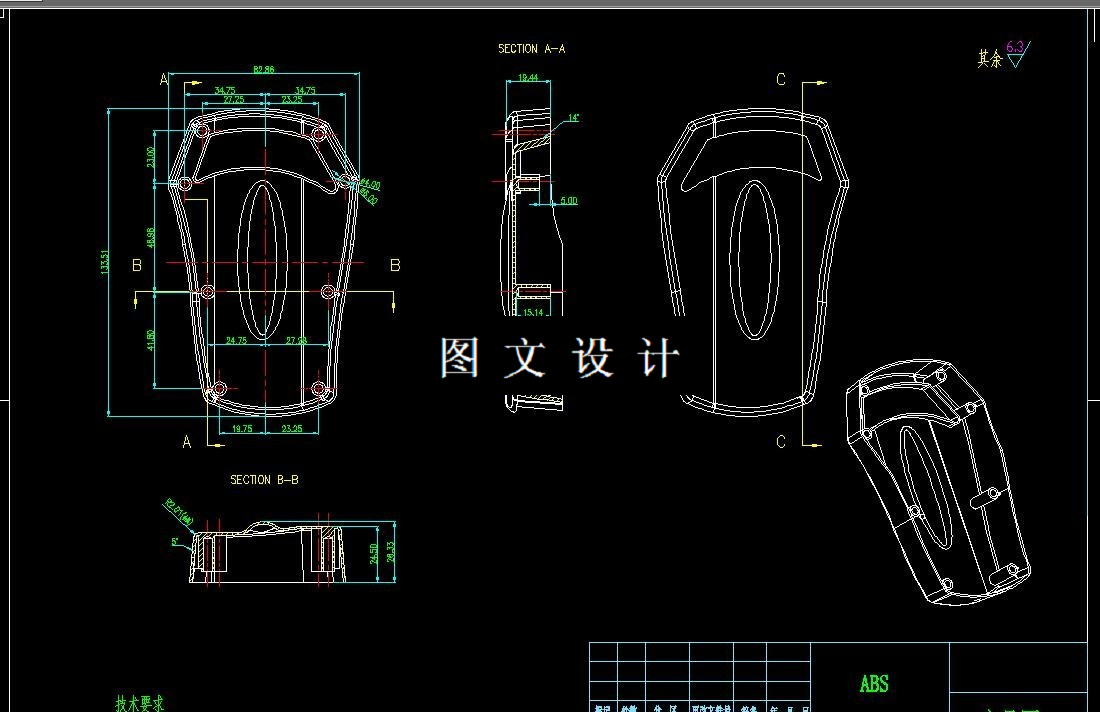Pick the 23.25 dimension beside 27.25

click(x=292, y=100)
